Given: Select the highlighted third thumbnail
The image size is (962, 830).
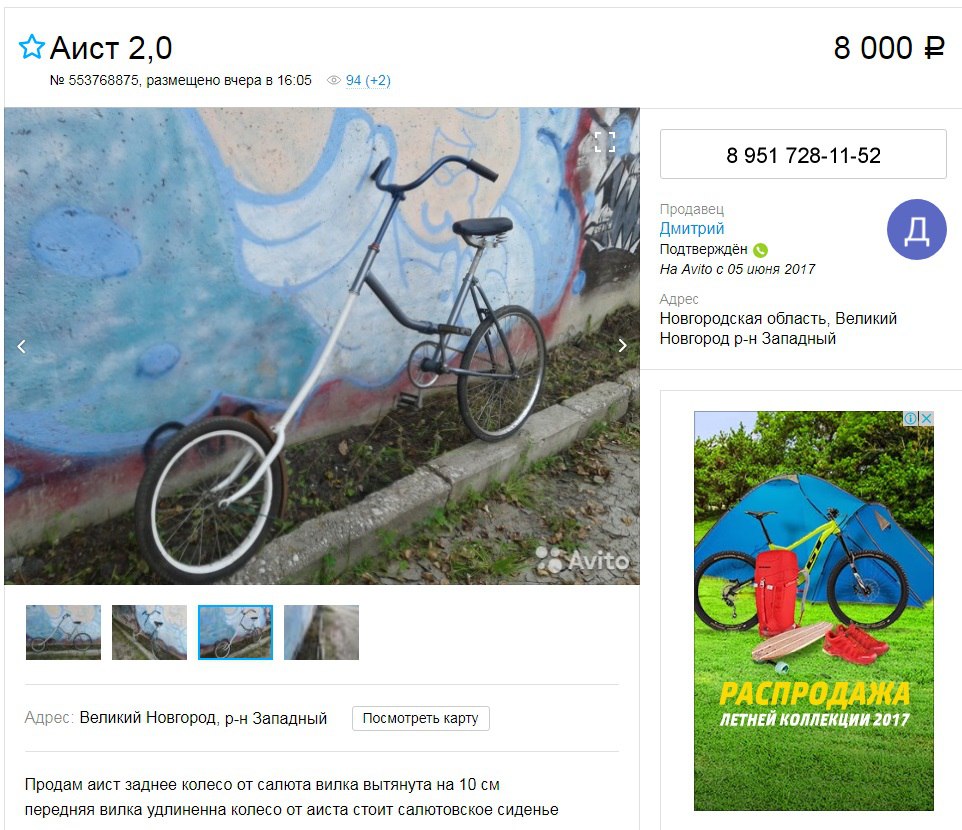Looking at the screenshot, I should click(236, 632).
